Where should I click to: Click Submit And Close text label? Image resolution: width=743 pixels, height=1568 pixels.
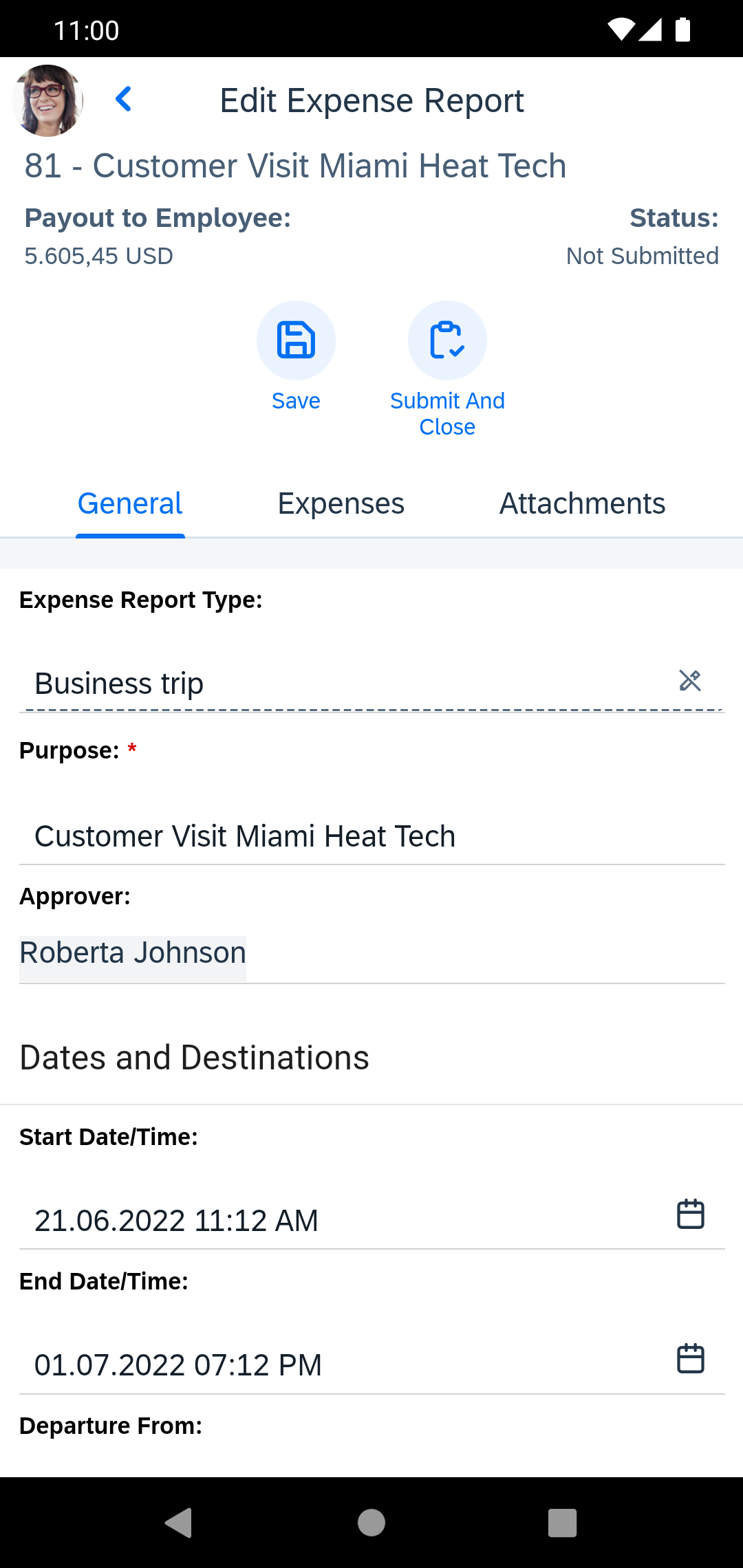pyautogui.click(x=447, y=413)
